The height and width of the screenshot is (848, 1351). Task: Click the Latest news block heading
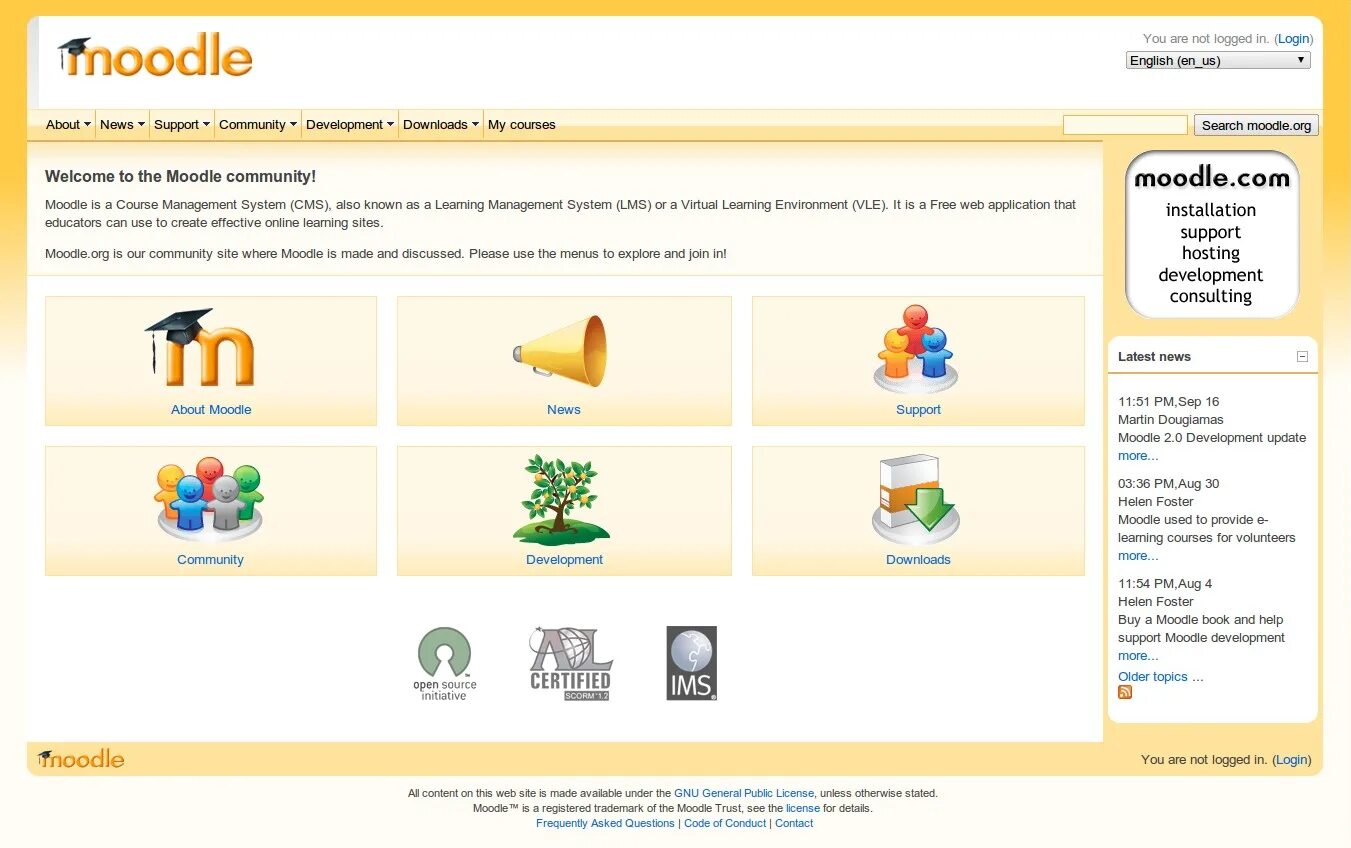pos(1154,356)
